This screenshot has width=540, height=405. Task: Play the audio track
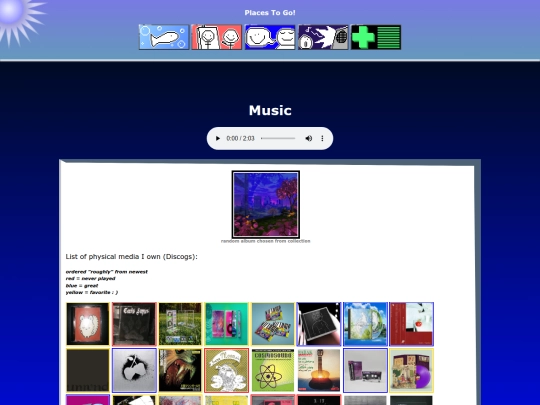coord(218,138)
